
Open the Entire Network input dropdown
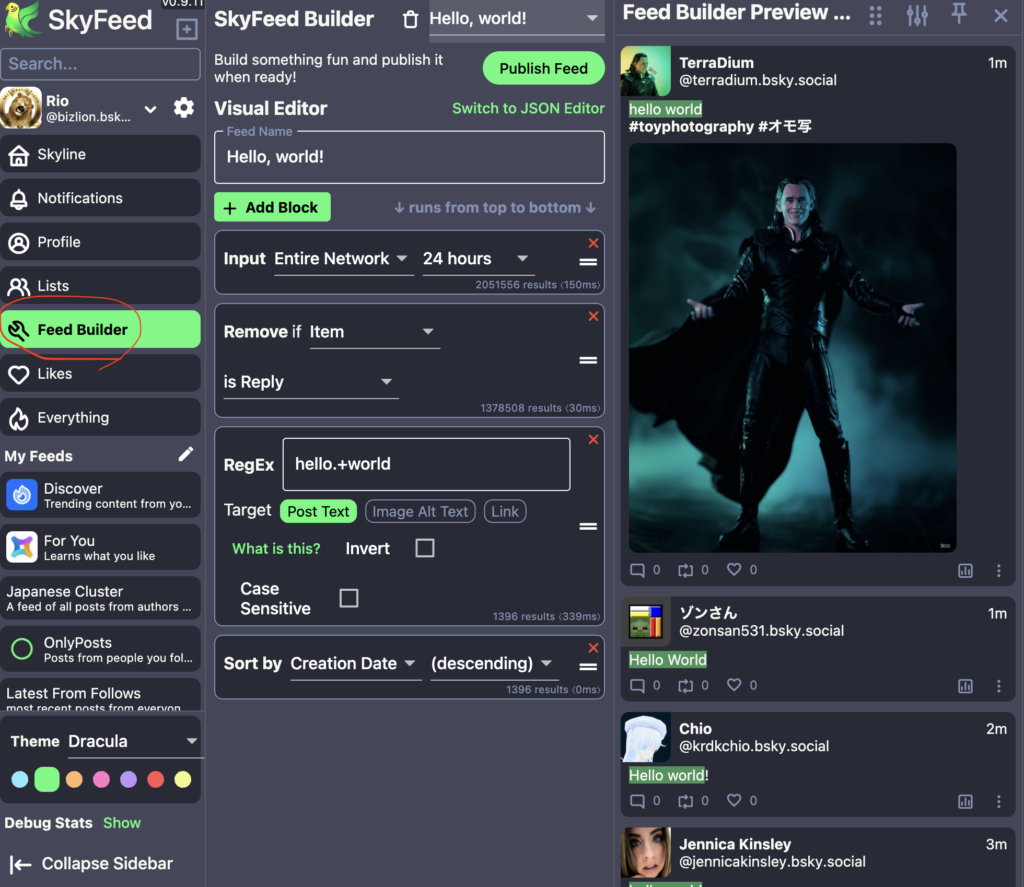344,259
